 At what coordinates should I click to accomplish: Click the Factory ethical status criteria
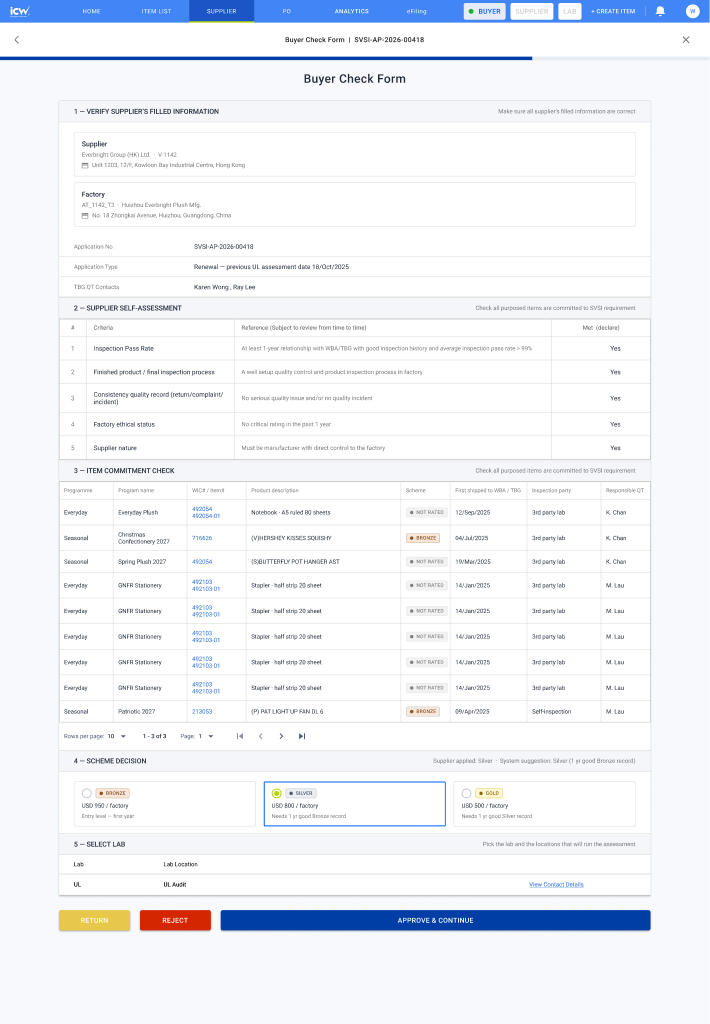pyautogui.click(x=124, y=424)
